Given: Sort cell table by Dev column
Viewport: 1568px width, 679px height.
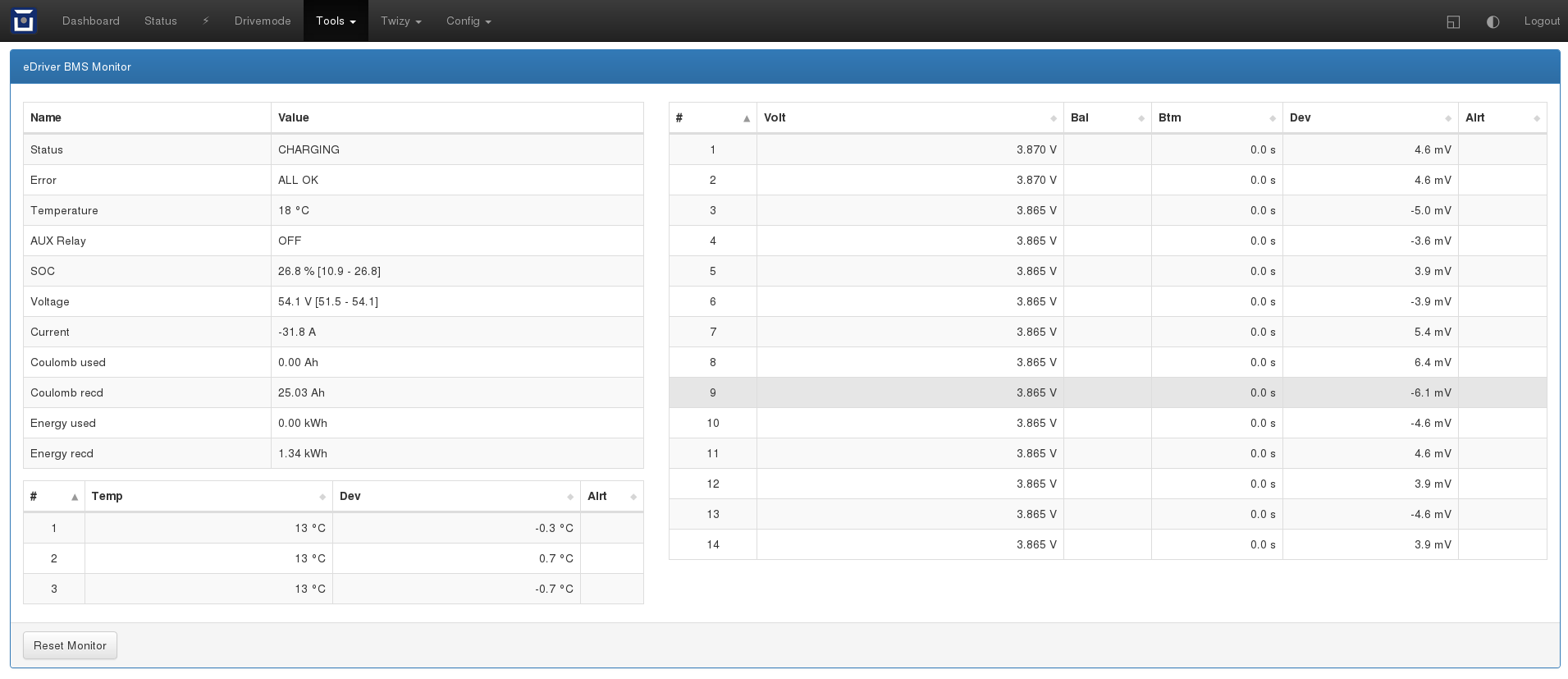Looking at the screenshot, I should tap(1369, 117).
